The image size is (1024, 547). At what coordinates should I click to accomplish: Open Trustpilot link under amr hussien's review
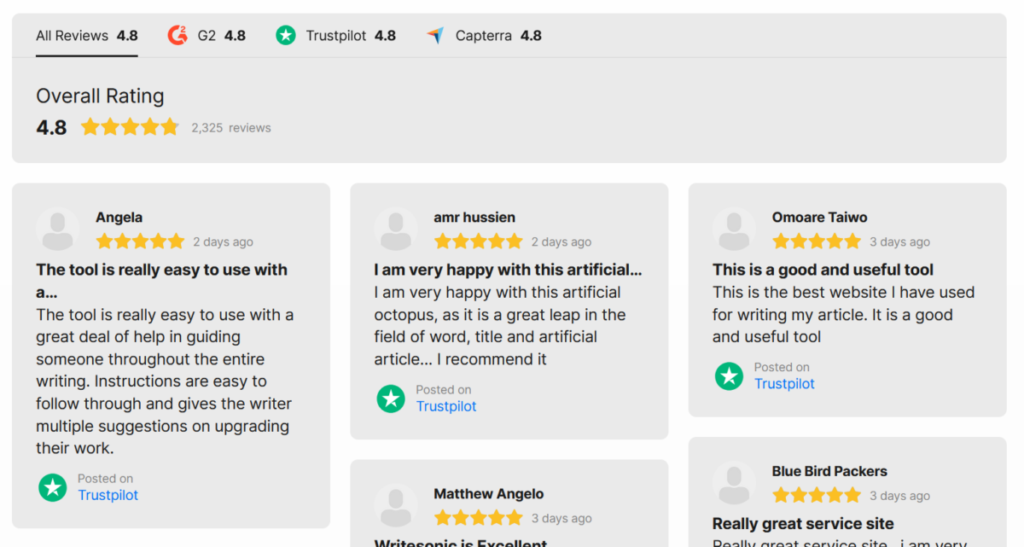(x=446, y=406)
